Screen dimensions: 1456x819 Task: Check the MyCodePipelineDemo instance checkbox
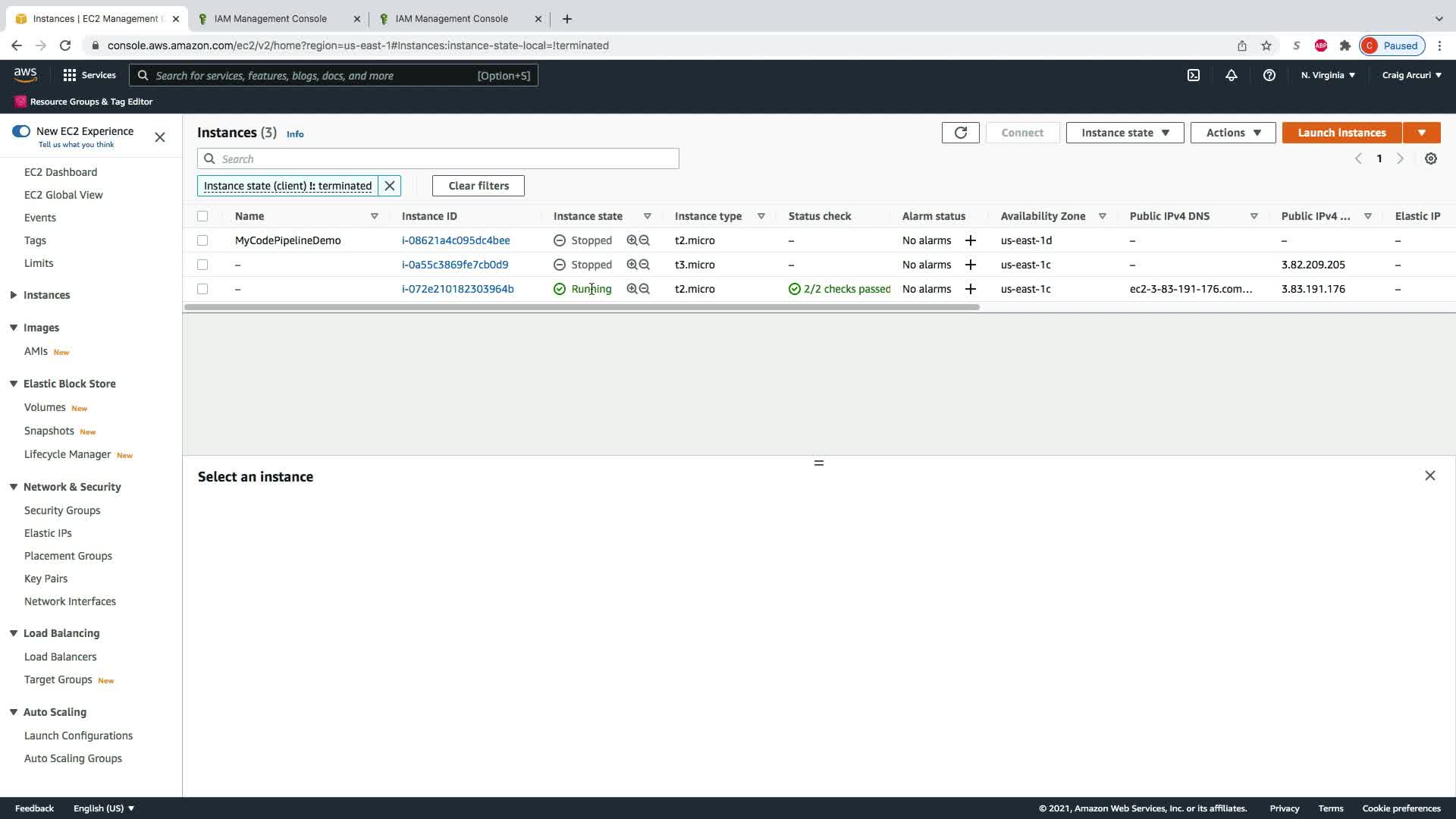pos(202,240)
